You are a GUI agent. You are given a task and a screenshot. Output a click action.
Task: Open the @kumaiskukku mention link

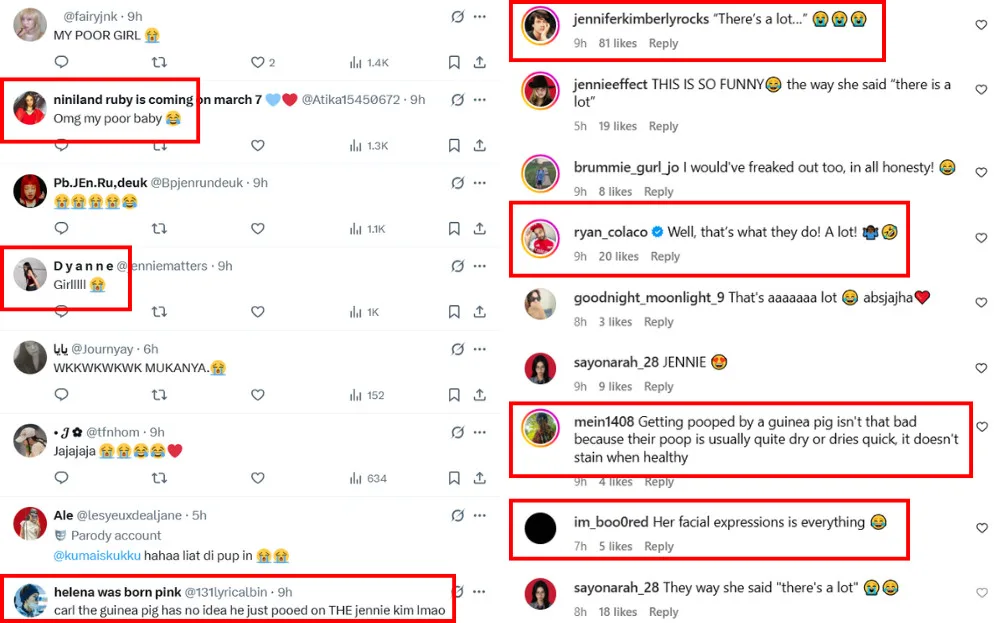pos(94,554)
